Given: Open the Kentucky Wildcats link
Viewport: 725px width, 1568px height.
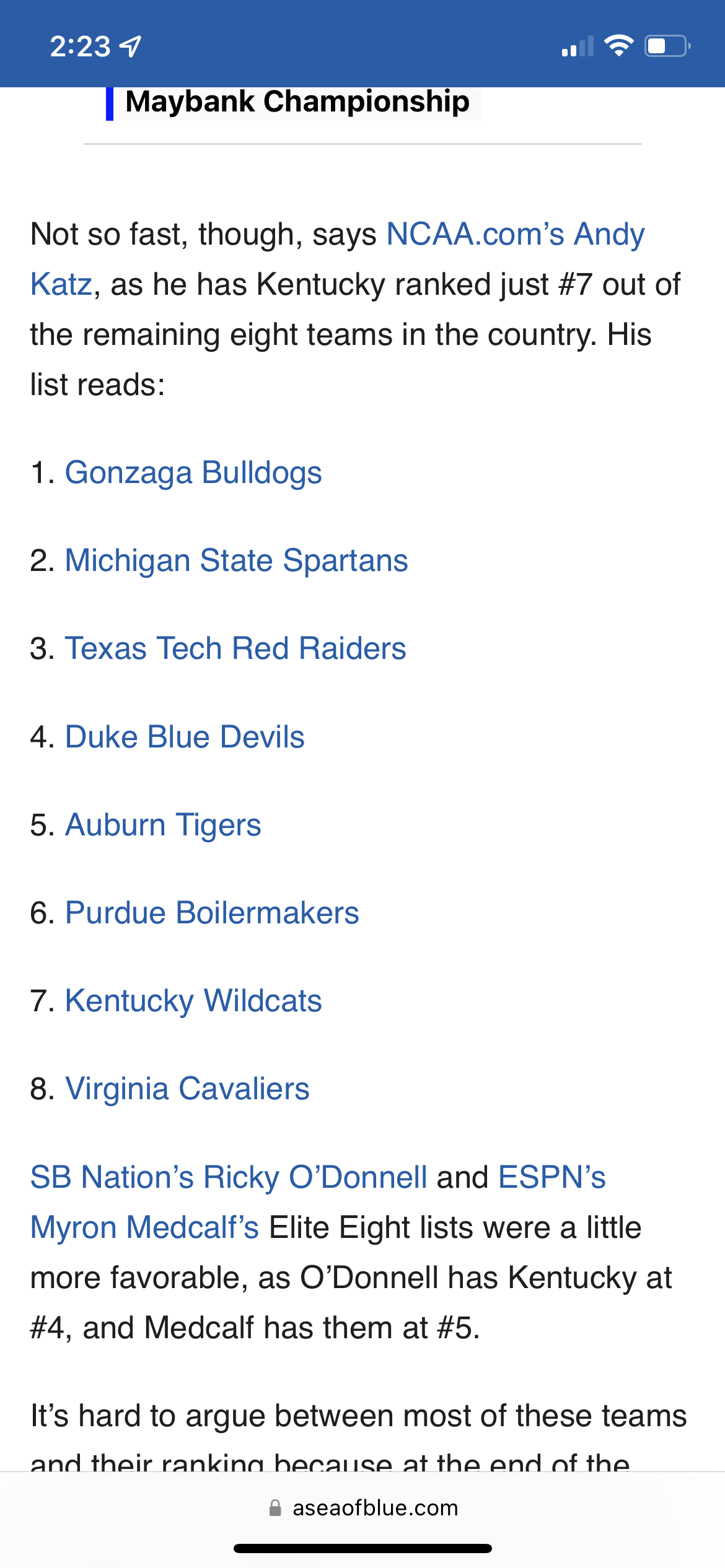Looking at the screenshot, I should click(193, 1001).
